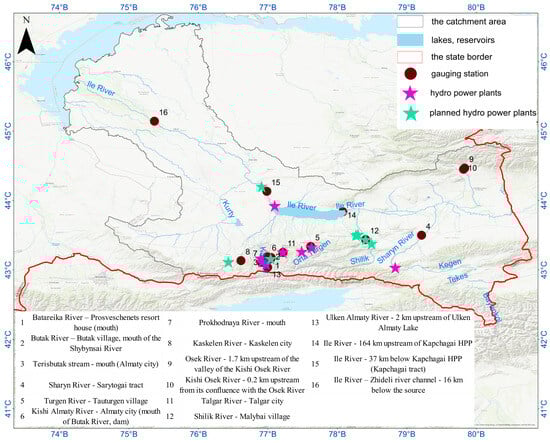Click teal star west of station 8
550x443 pixels.
click(x=228, y=262)
